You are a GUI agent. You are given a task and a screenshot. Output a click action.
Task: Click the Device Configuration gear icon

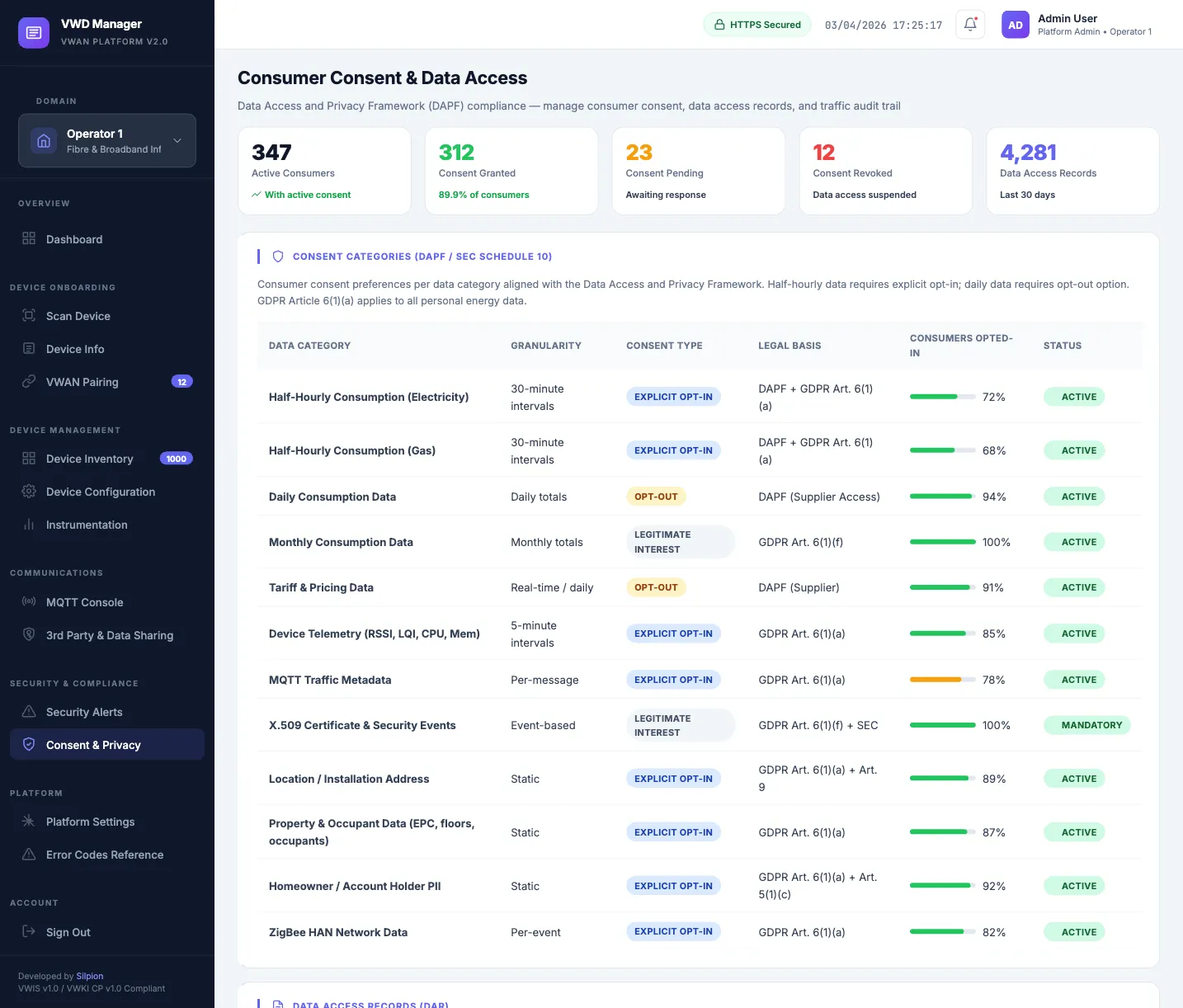click(28, 492)
